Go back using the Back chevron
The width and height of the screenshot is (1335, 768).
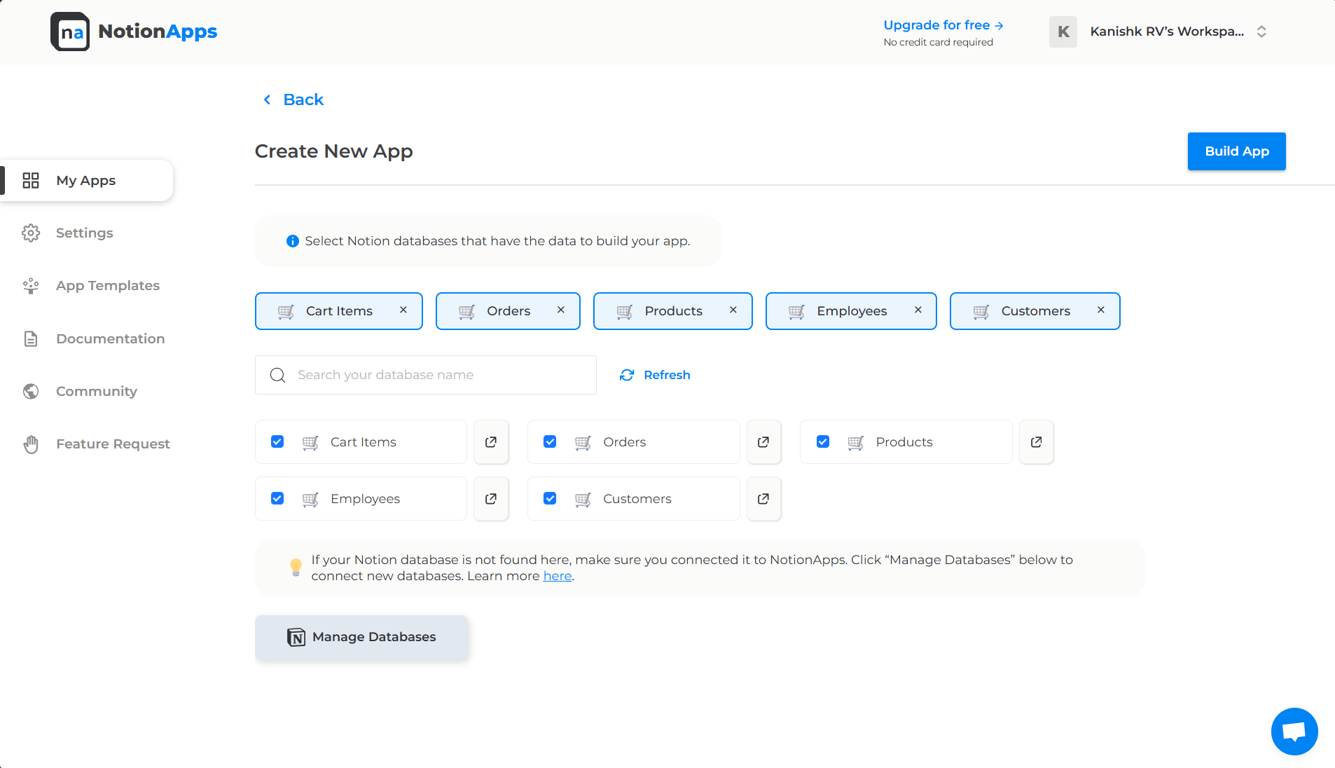[x=267, y=100]
